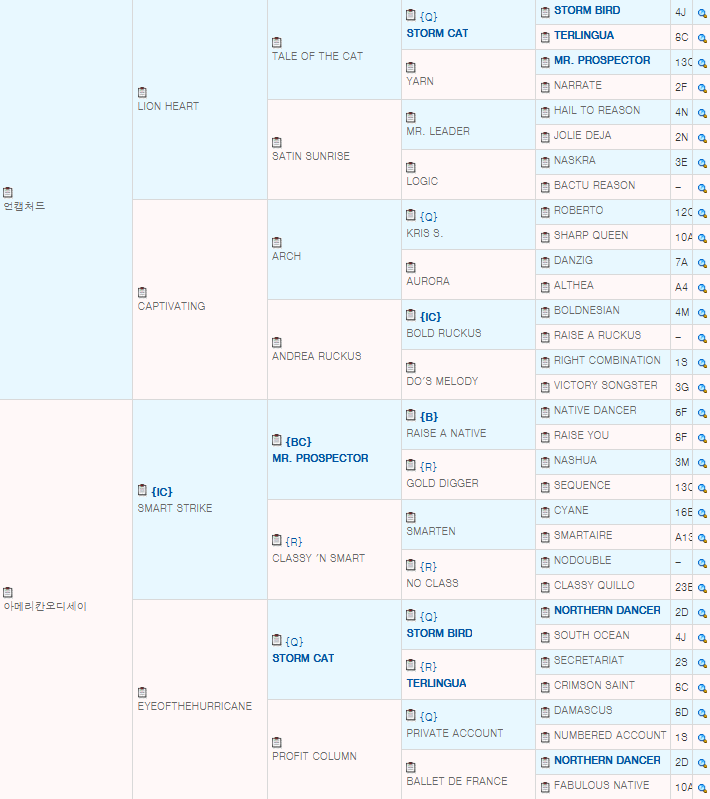This screenshot has height=799, width=710.
Task: Click the SATIN SUNRISE name
Action: [310, 157]
